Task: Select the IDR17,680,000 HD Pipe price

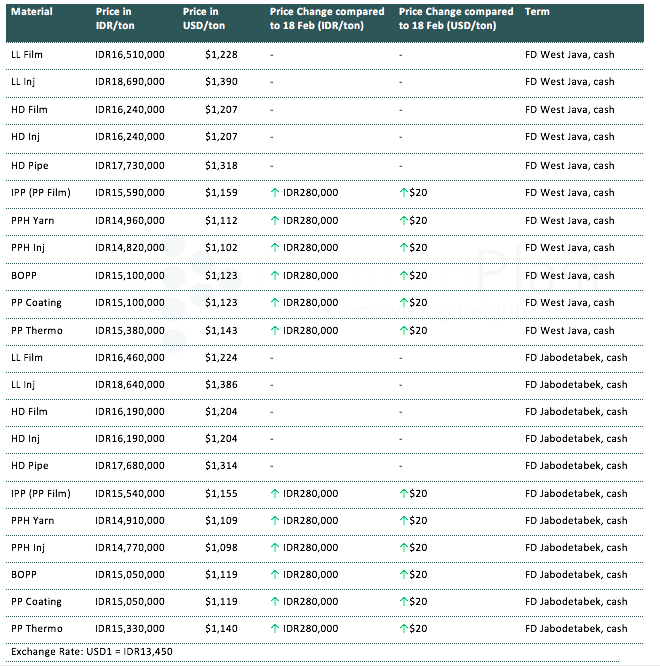Action: tap(130, 465)
